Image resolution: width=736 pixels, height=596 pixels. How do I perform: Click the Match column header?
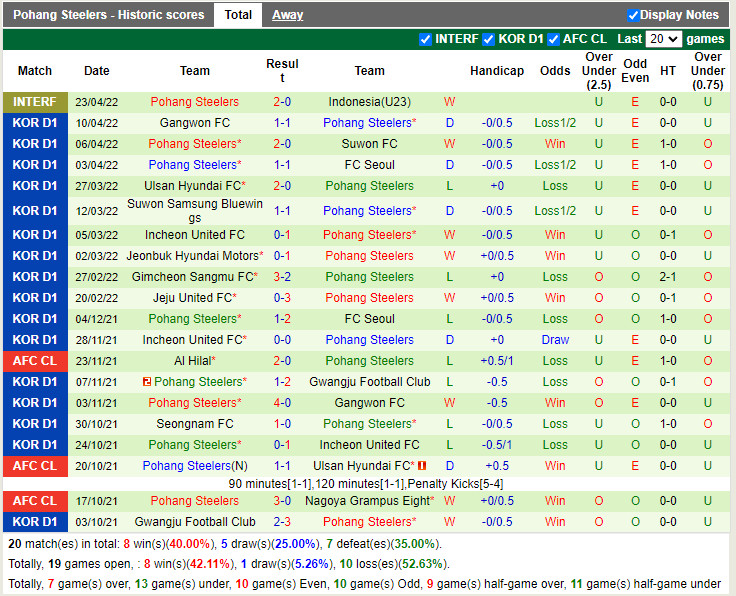click(x=35, y=71)
